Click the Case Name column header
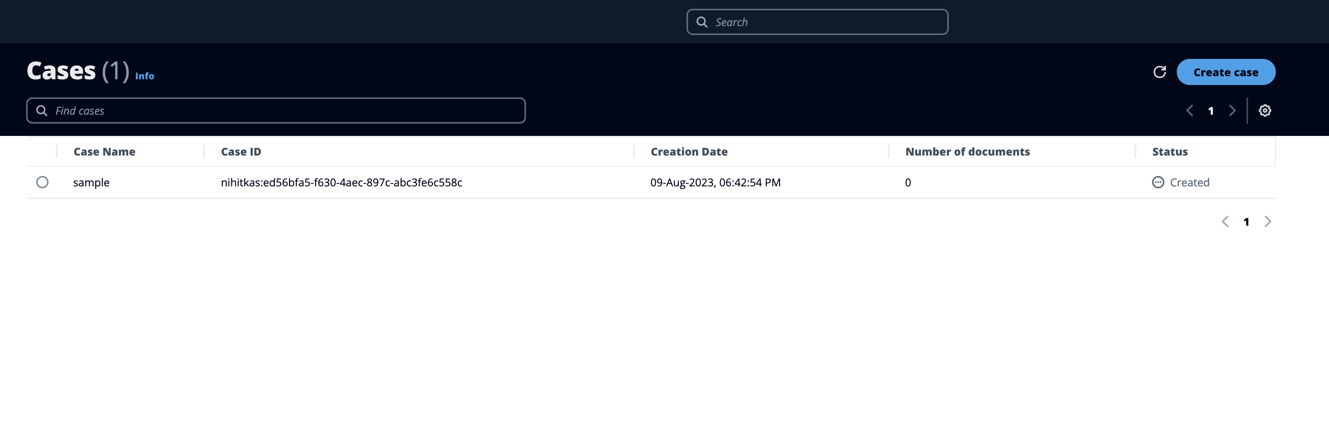 pos(104,152)
